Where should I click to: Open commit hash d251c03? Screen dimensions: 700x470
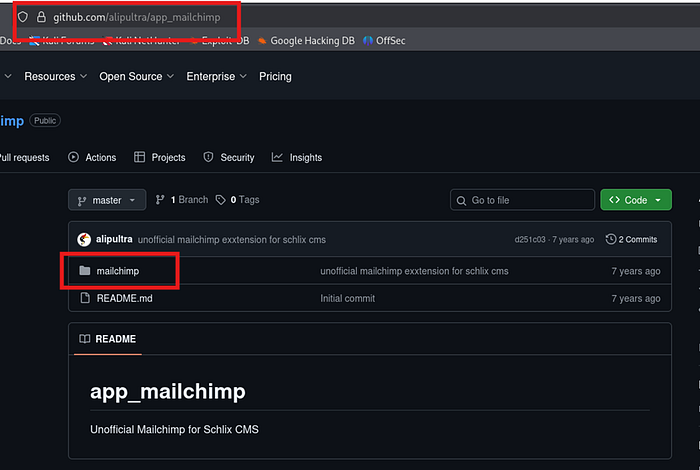[x=530, y=240]
